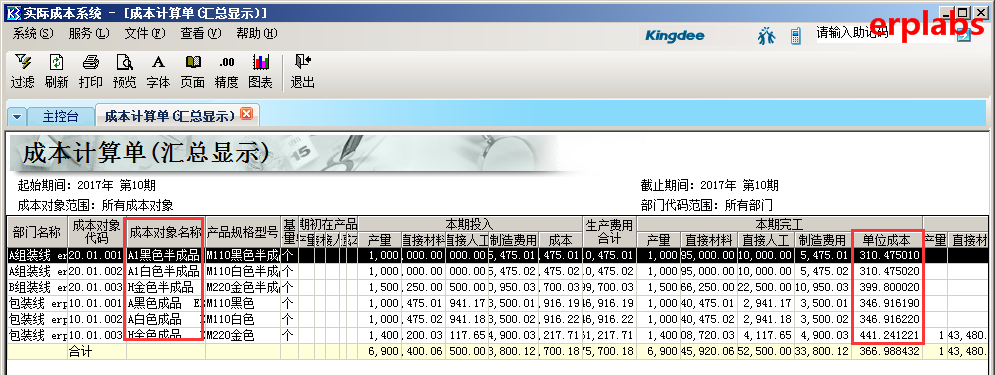Click the 本期完工 group header
The image size is (995, 375).
pos(780,225)
